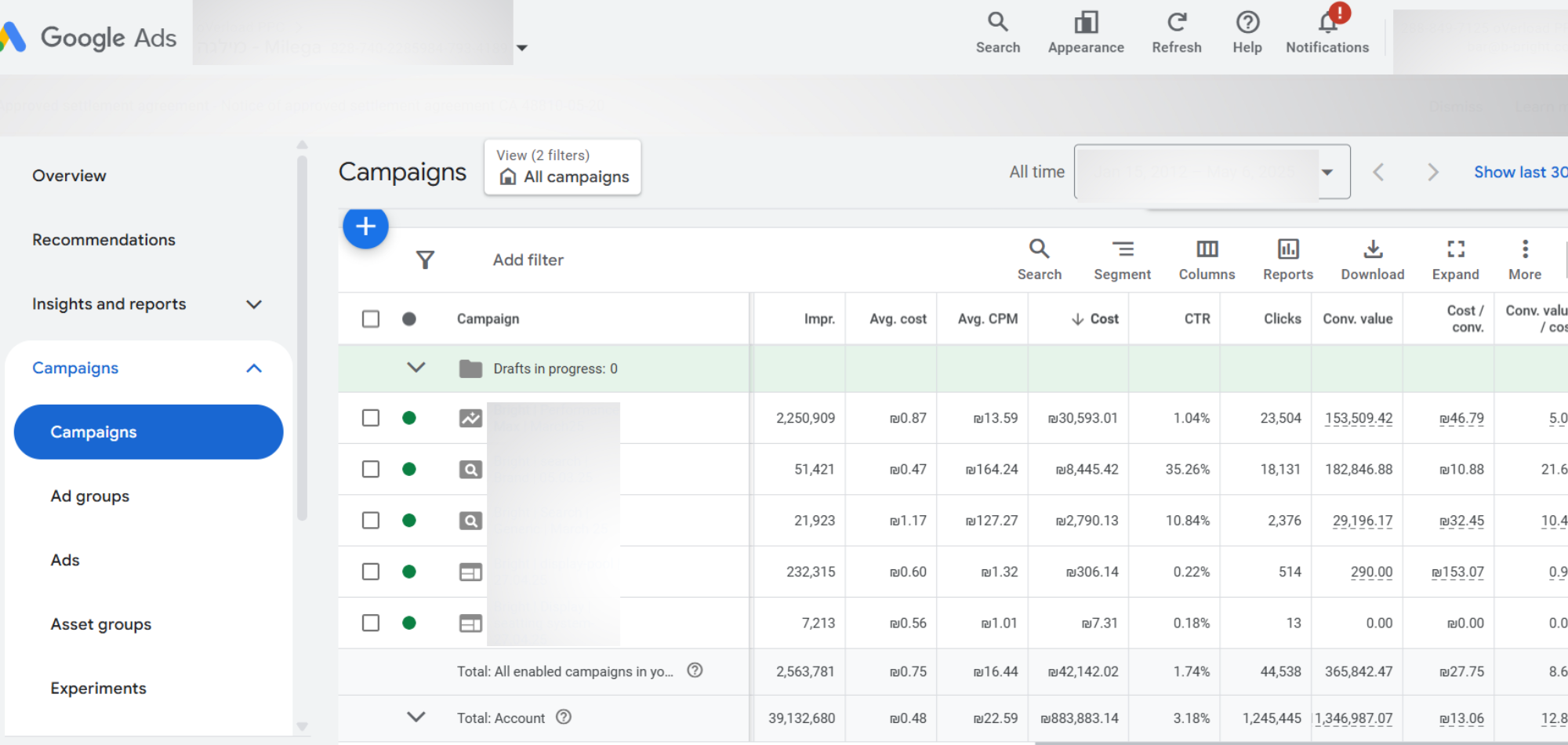This screenshot has width=1568, height=745.
Task: Go to previous date range
Action: 1378,172
